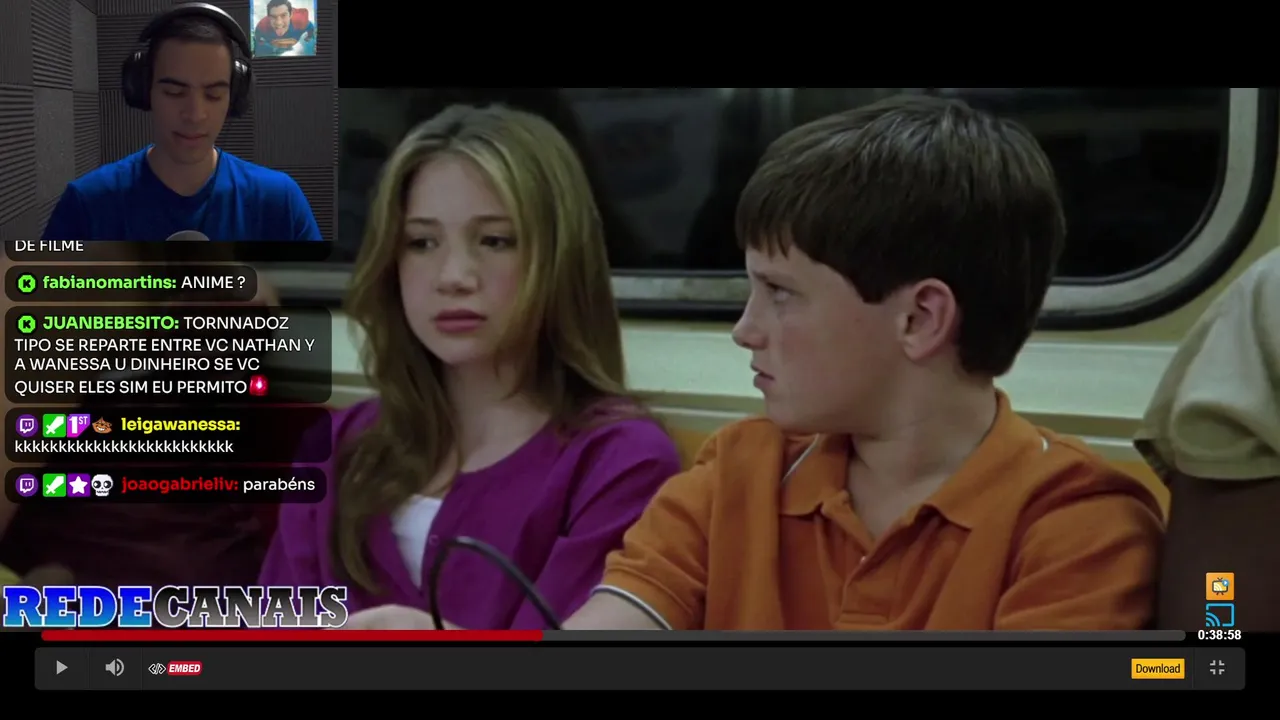Click the 0:38:58 time display
Viewport: 1280px width, 720px height.
point(1219,635)
